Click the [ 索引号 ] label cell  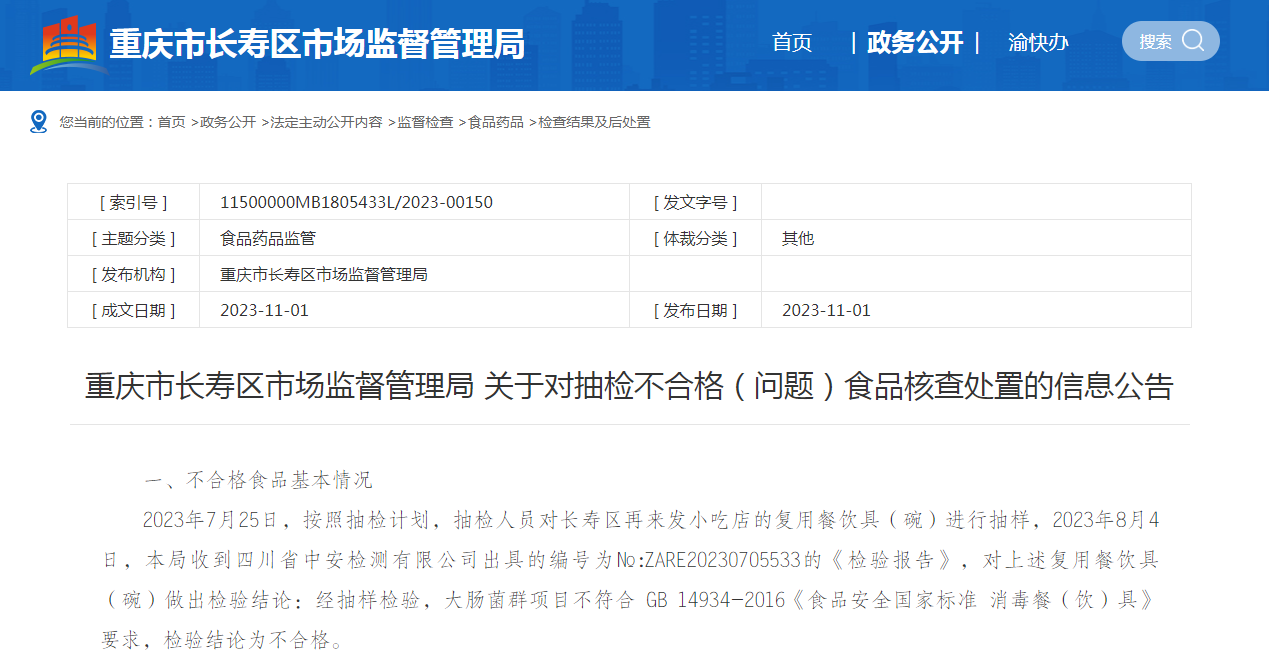coord(134,202)
